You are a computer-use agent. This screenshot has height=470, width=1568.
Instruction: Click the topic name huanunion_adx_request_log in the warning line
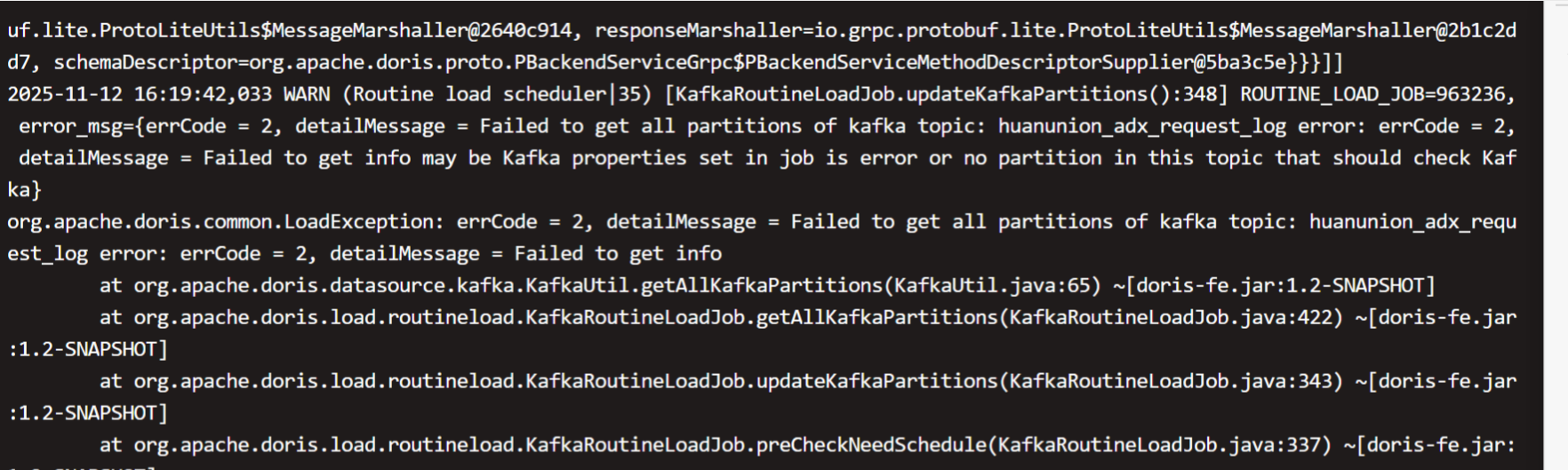(x=1141, y=126)
